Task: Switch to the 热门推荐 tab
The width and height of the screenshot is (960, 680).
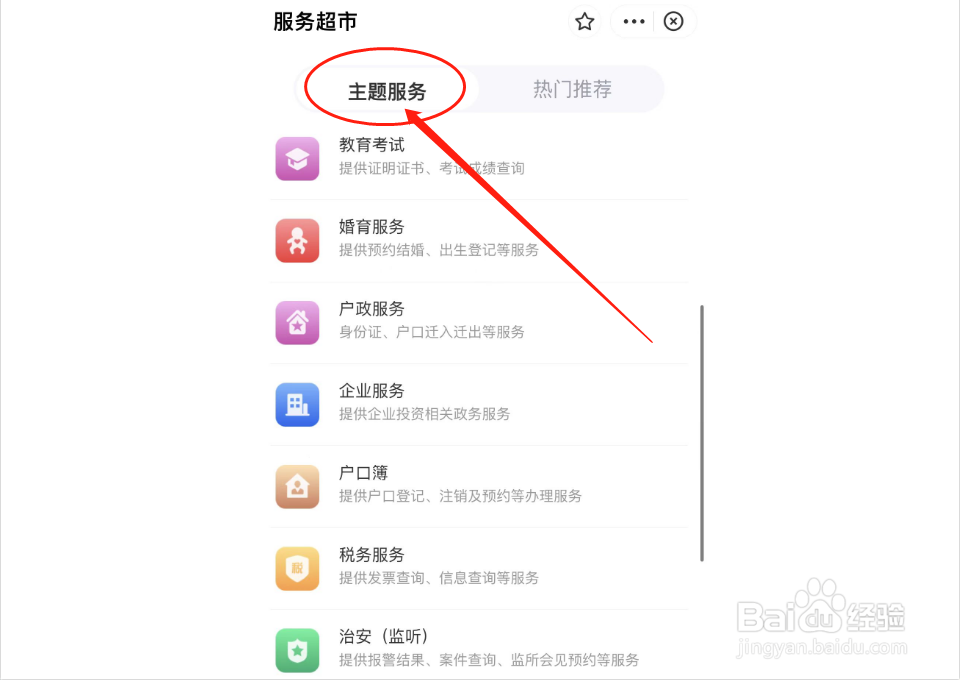Action: tap(572, 89)
